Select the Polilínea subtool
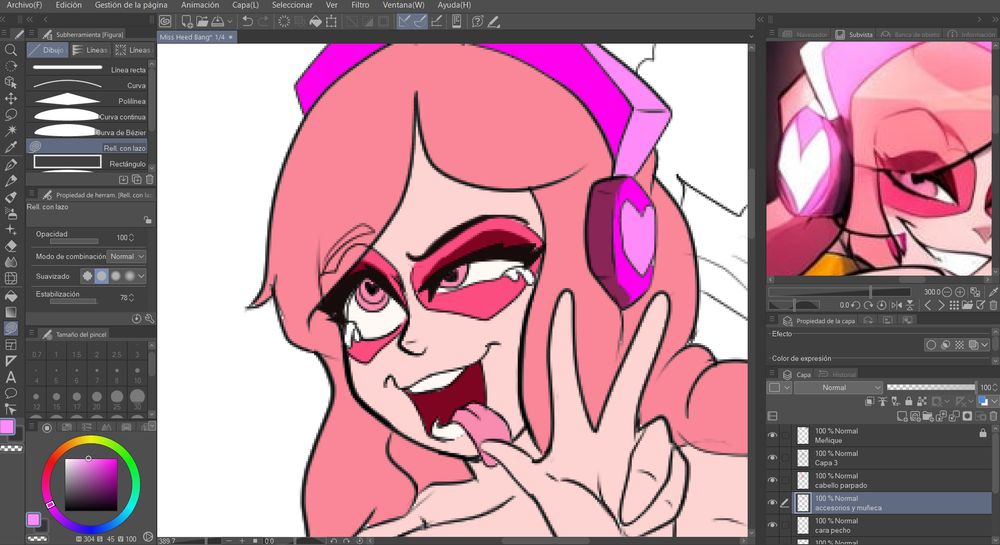Image resolution: width=1000 pixels, height=545 pixels. [89, 101]
